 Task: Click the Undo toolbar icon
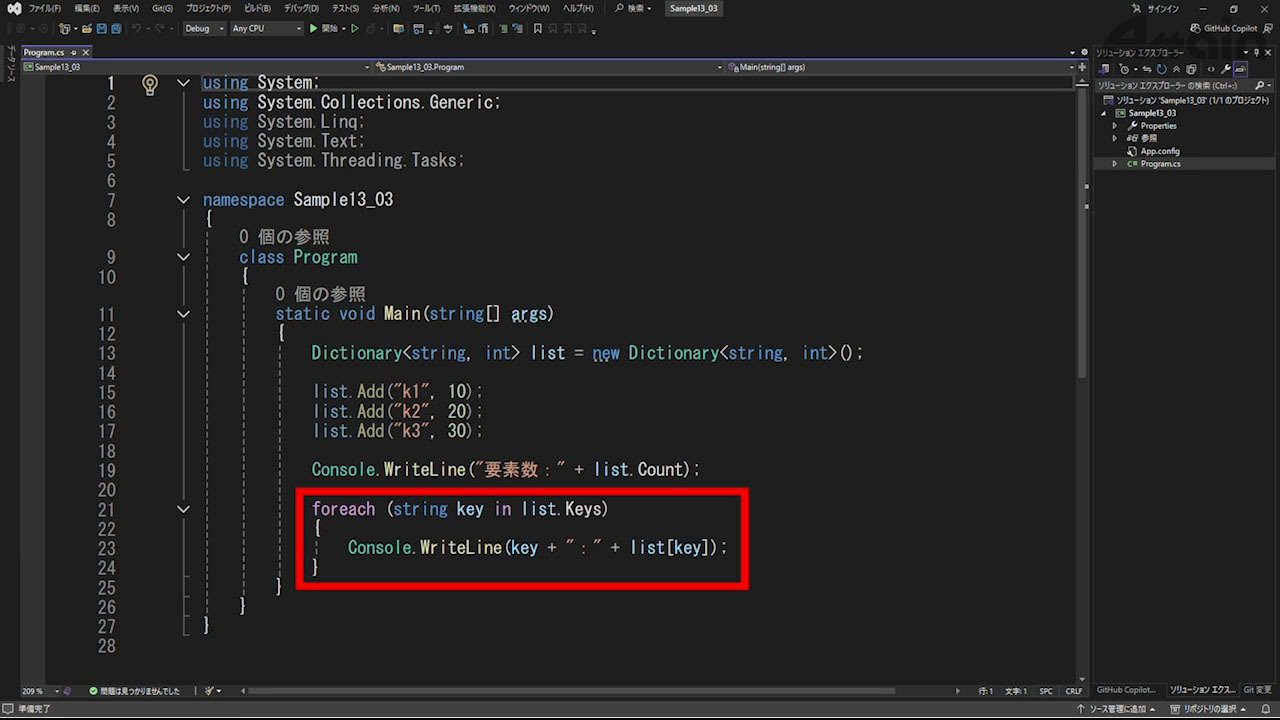[136, 29]
